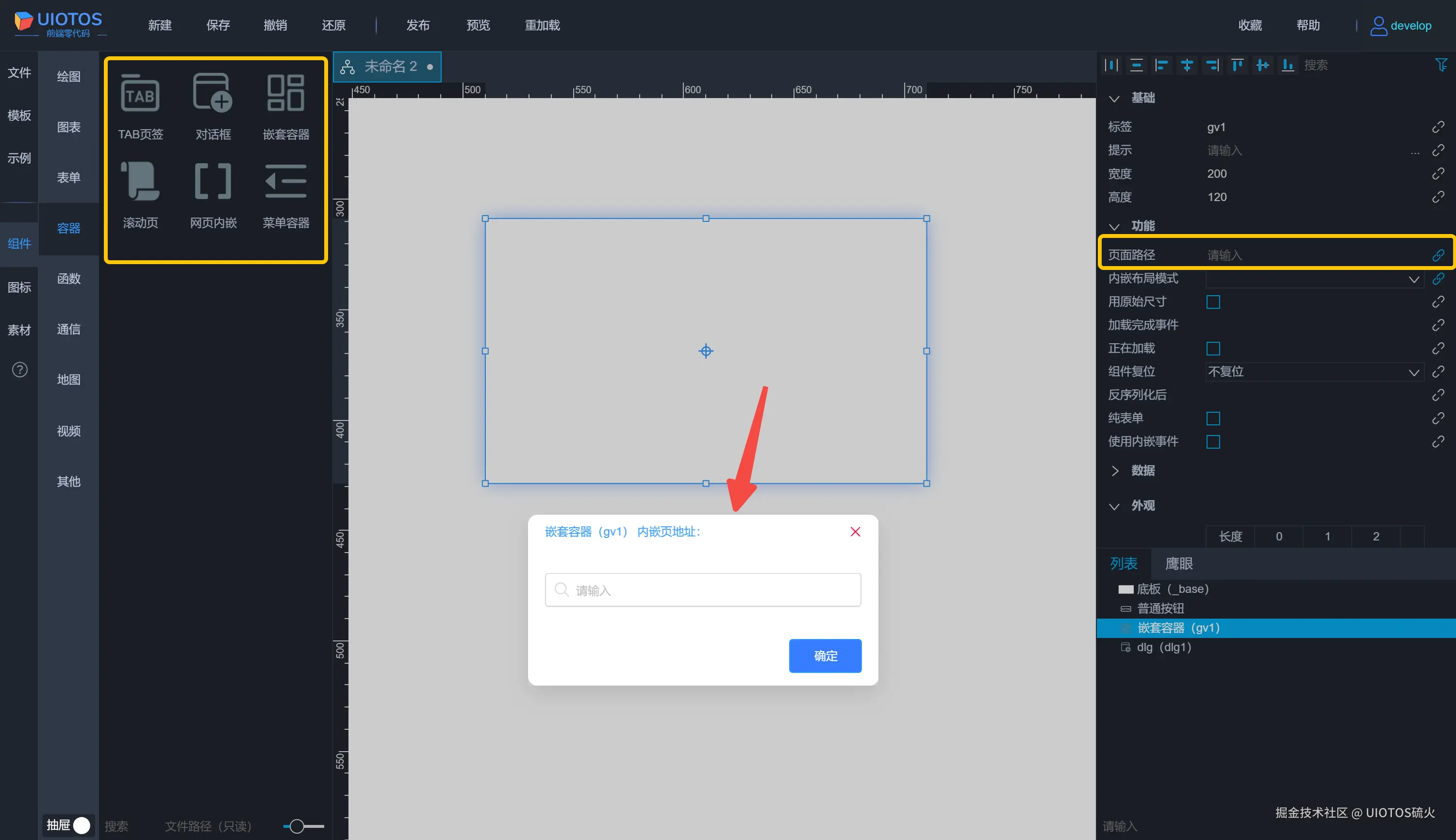Toggle the 抽屉 drawer switch
The height and width of the screenshot is (840, 1456).
pos(81,825)
